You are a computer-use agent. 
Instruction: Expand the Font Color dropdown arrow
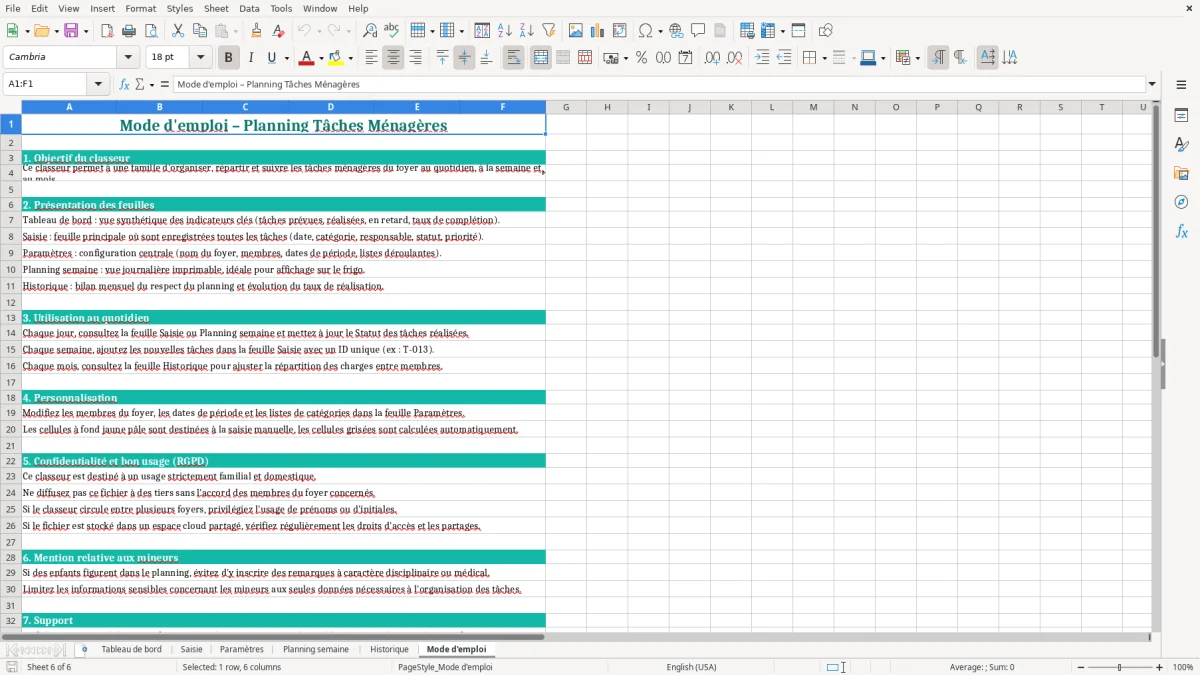pyautogui.click(x=321, y=58)
